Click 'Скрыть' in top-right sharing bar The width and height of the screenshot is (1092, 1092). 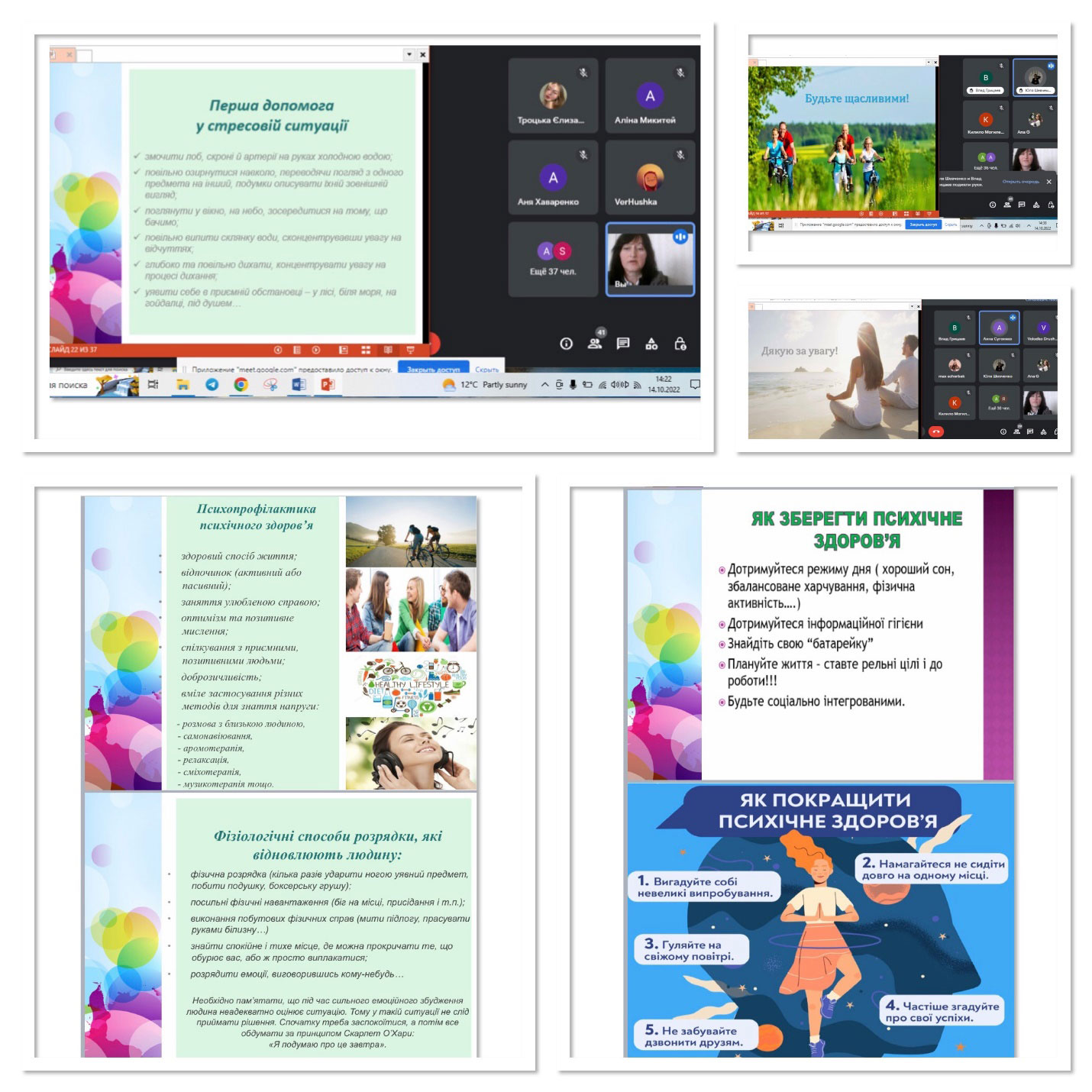[951, 225]
